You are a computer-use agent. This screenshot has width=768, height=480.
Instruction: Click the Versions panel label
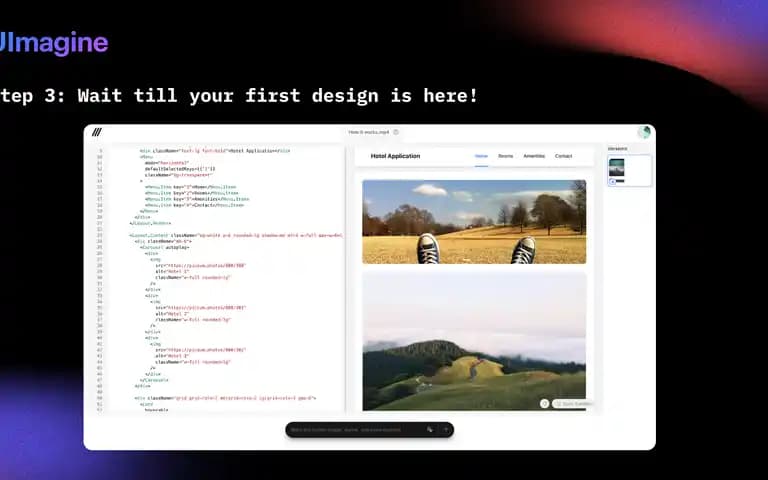point(617,148)
